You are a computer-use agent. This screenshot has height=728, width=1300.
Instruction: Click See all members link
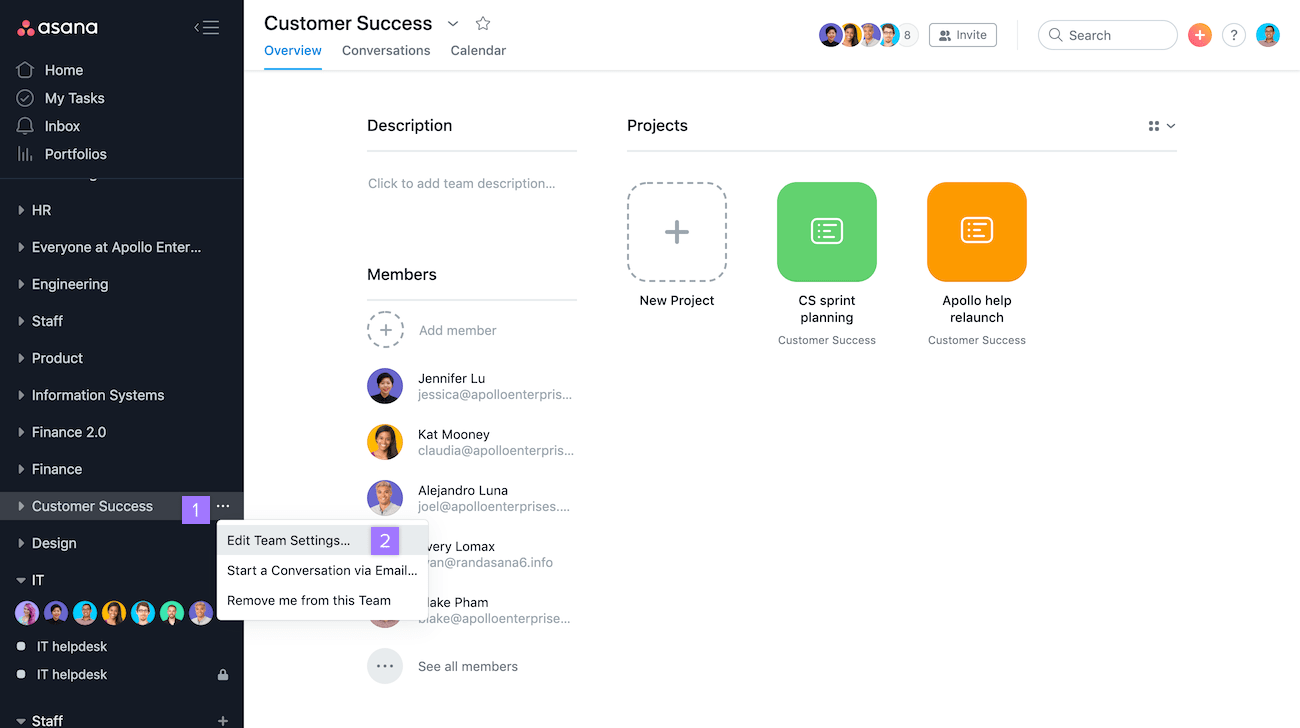467,666
